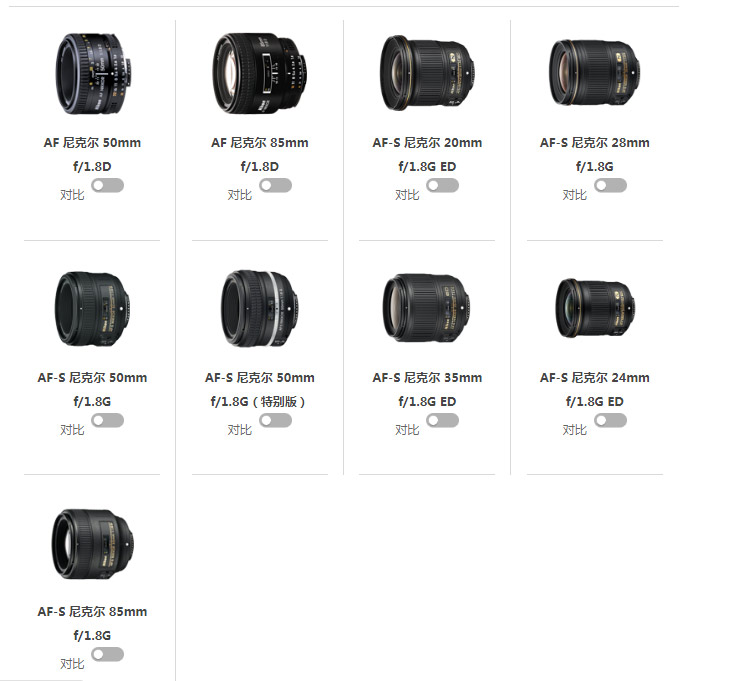This screenshot has width=739, height=681.
Task: Enable compare for AF-S 85mm f/1.8G
Action: tap(107, 654)
